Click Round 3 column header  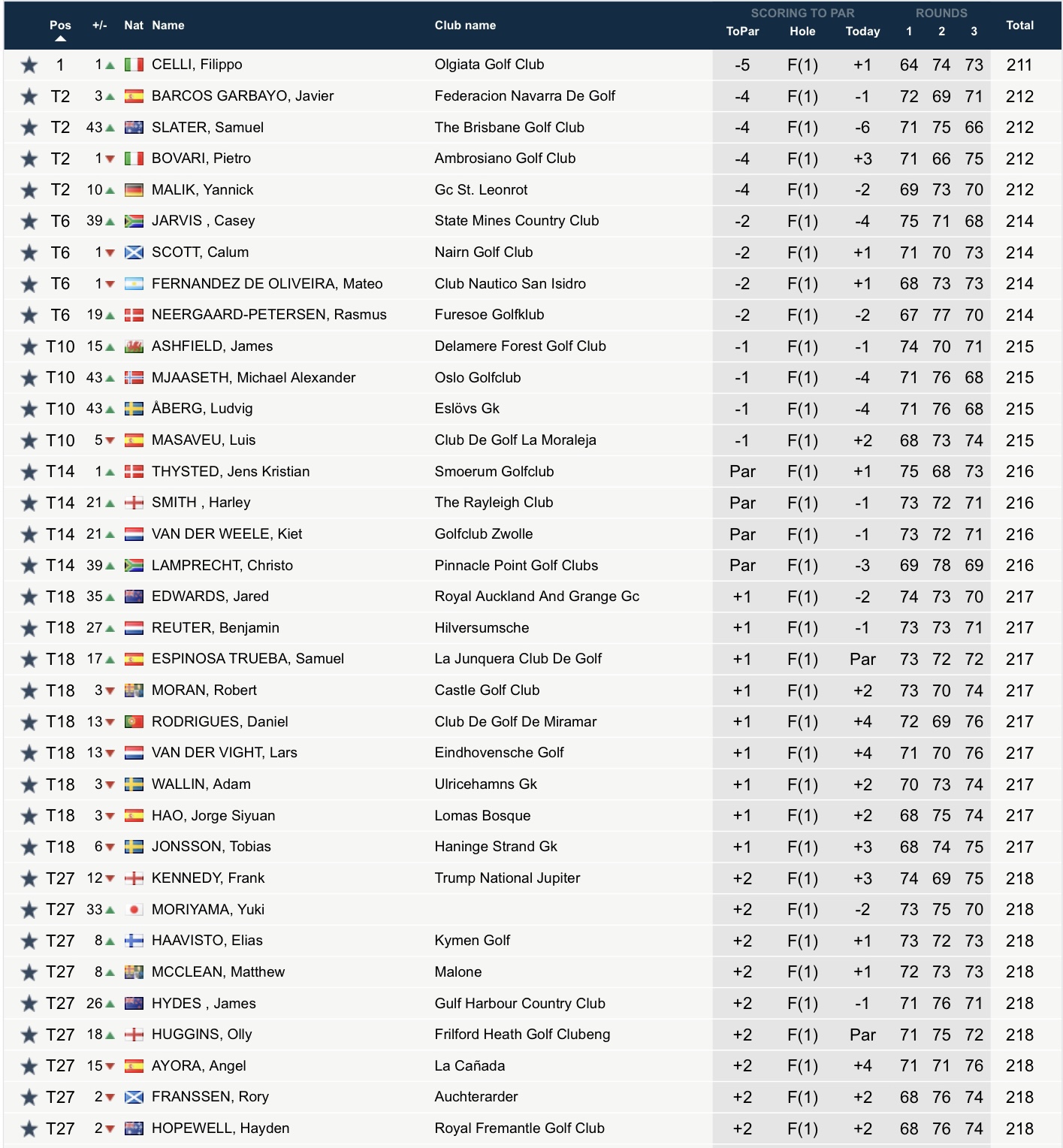[974, 32]
